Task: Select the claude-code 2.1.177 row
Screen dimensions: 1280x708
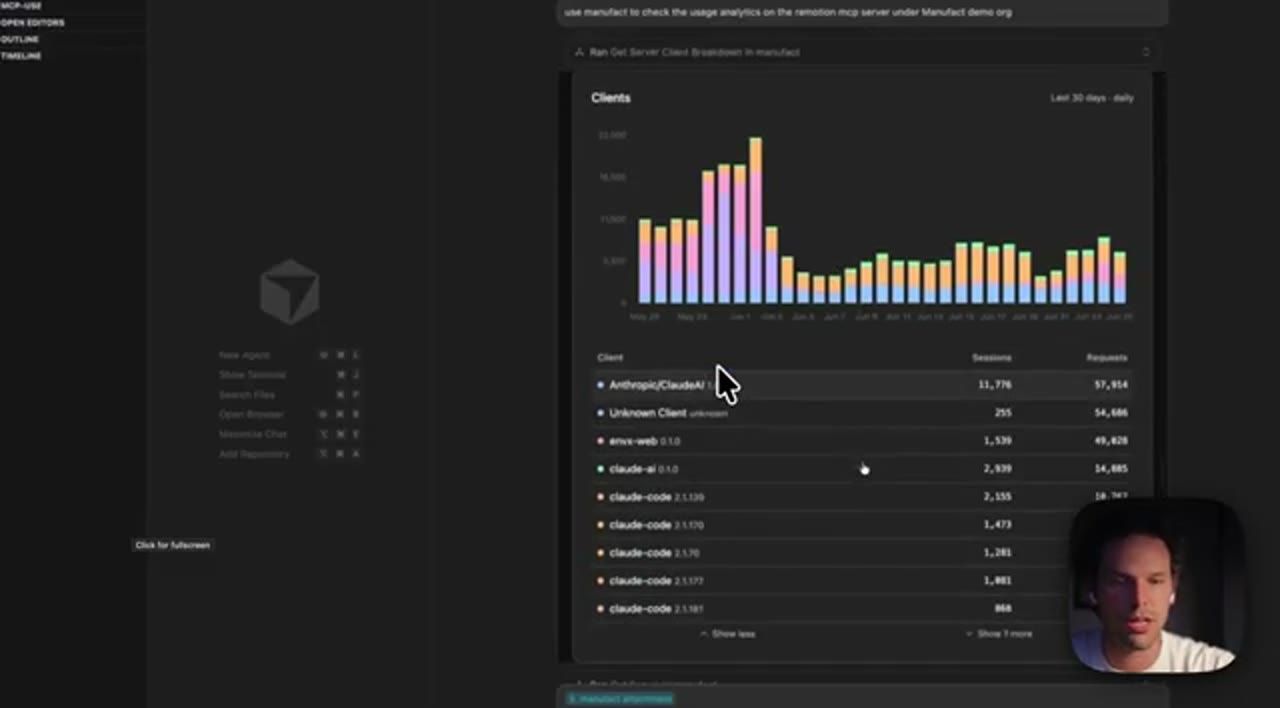Action: 862,581
